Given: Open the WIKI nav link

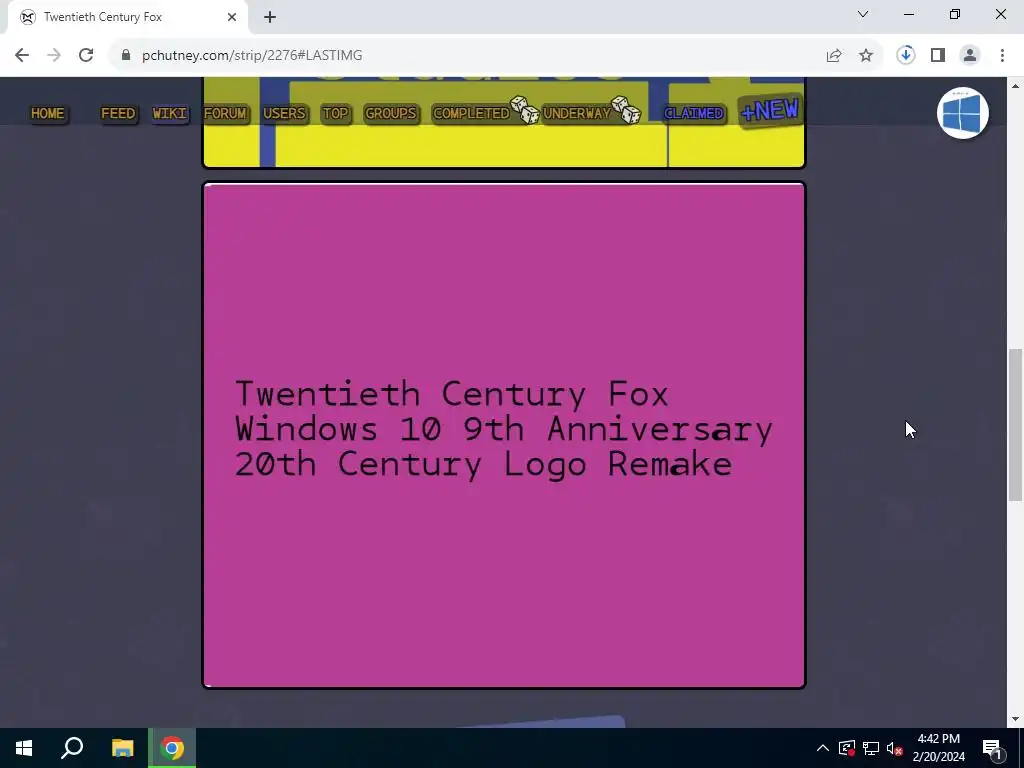Looking at the screenshot, I should tap(170, 114).
